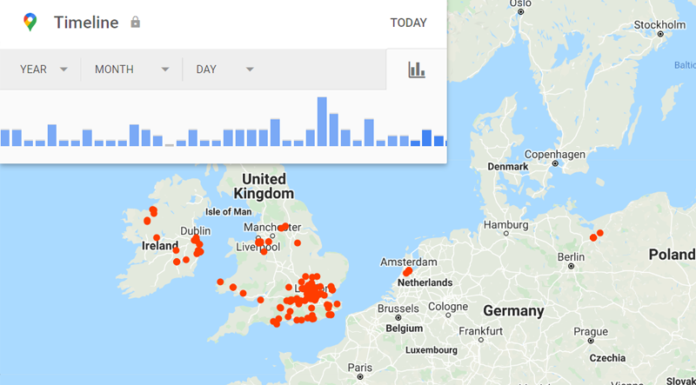This screenshot has height=385, width=696.
Task: Click the Stockholm city marker
Action: [x=660, y=34]
